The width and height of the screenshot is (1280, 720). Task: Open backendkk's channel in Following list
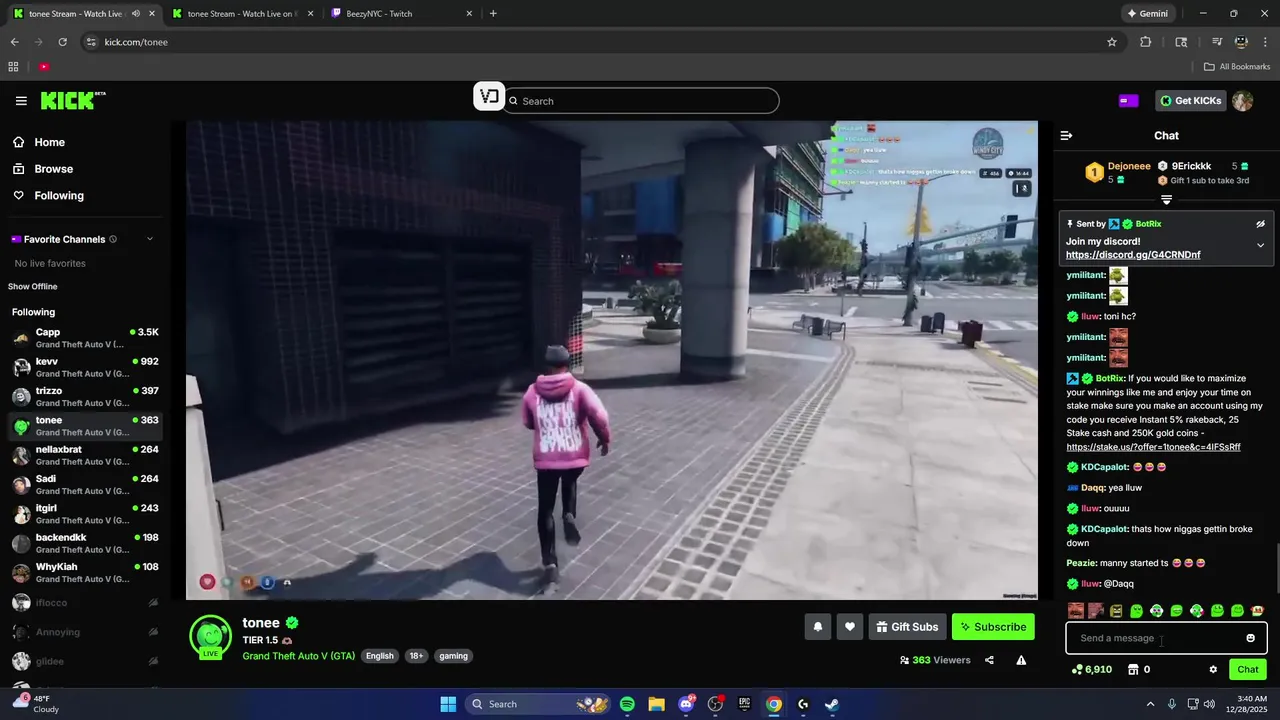[85, 543]
